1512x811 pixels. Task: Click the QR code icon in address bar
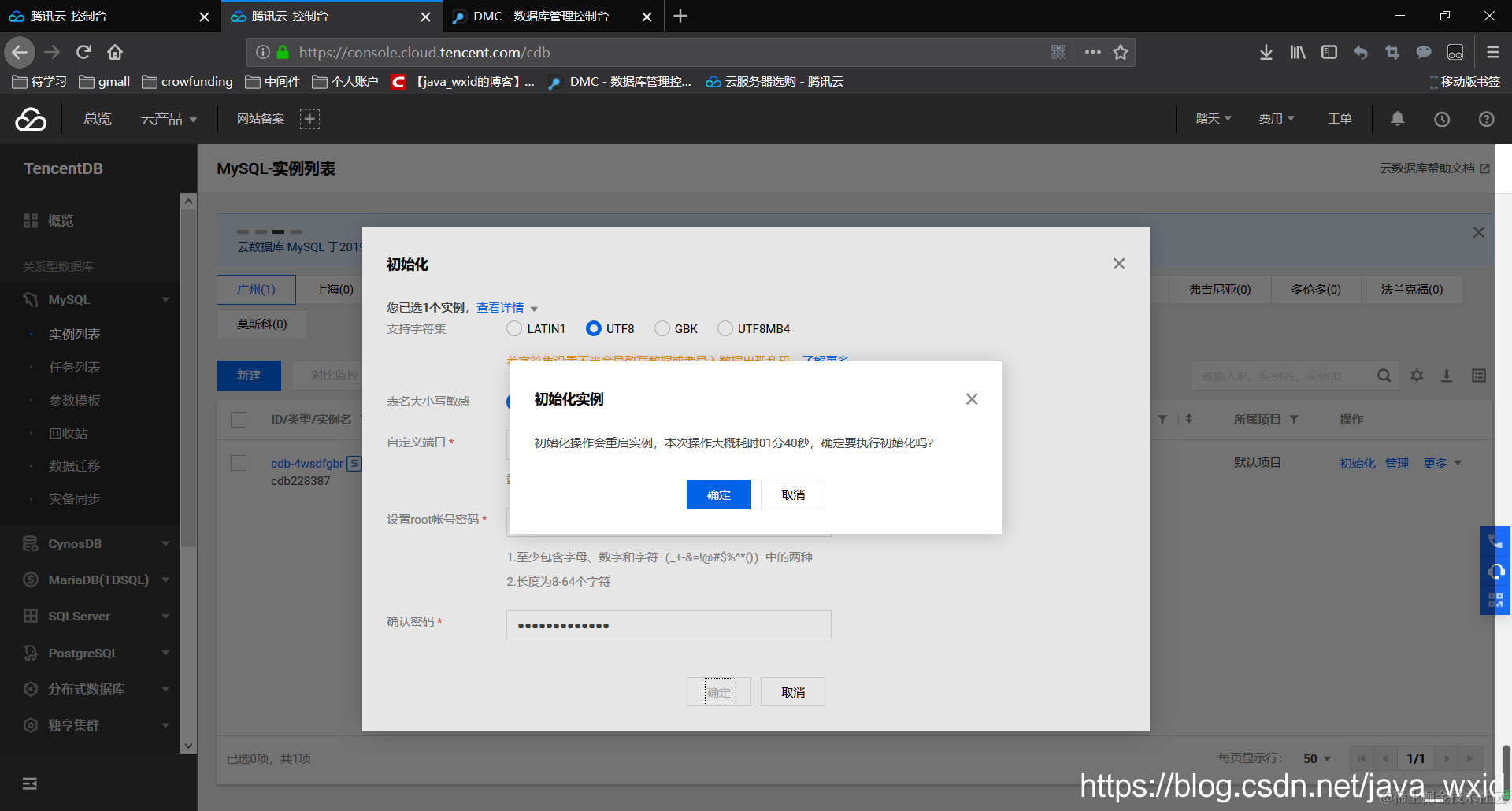(x=1058, y=53)
